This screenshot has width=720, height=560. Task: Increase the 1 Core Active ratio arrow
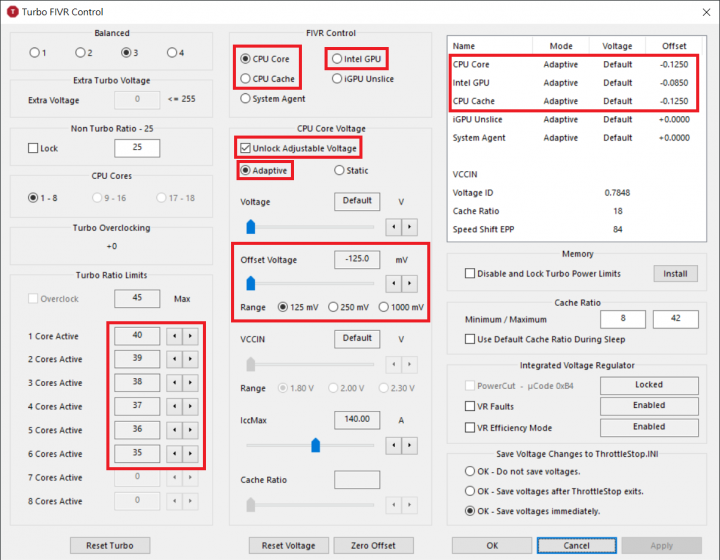(x=190, y=336)
